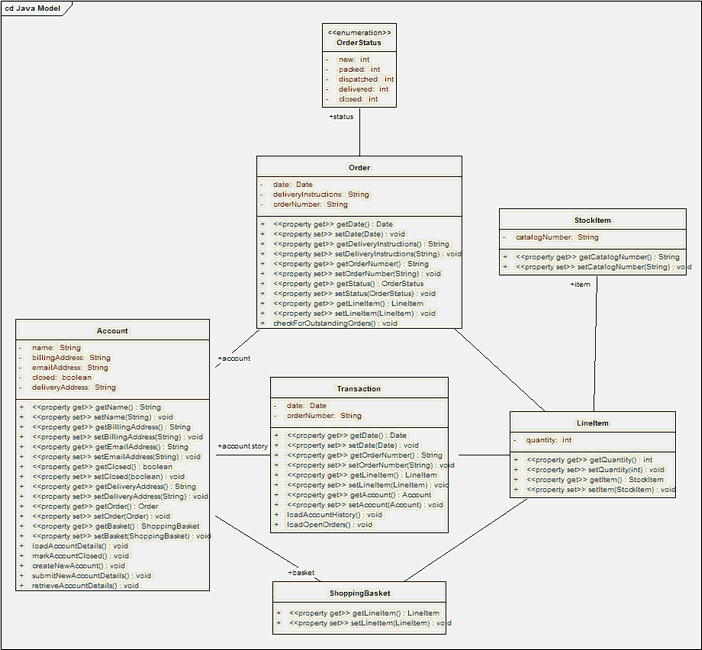The image size is (702, 650).
Task: Select getItem() : StockItem operation in LineItem
Action: pos(595,479)
